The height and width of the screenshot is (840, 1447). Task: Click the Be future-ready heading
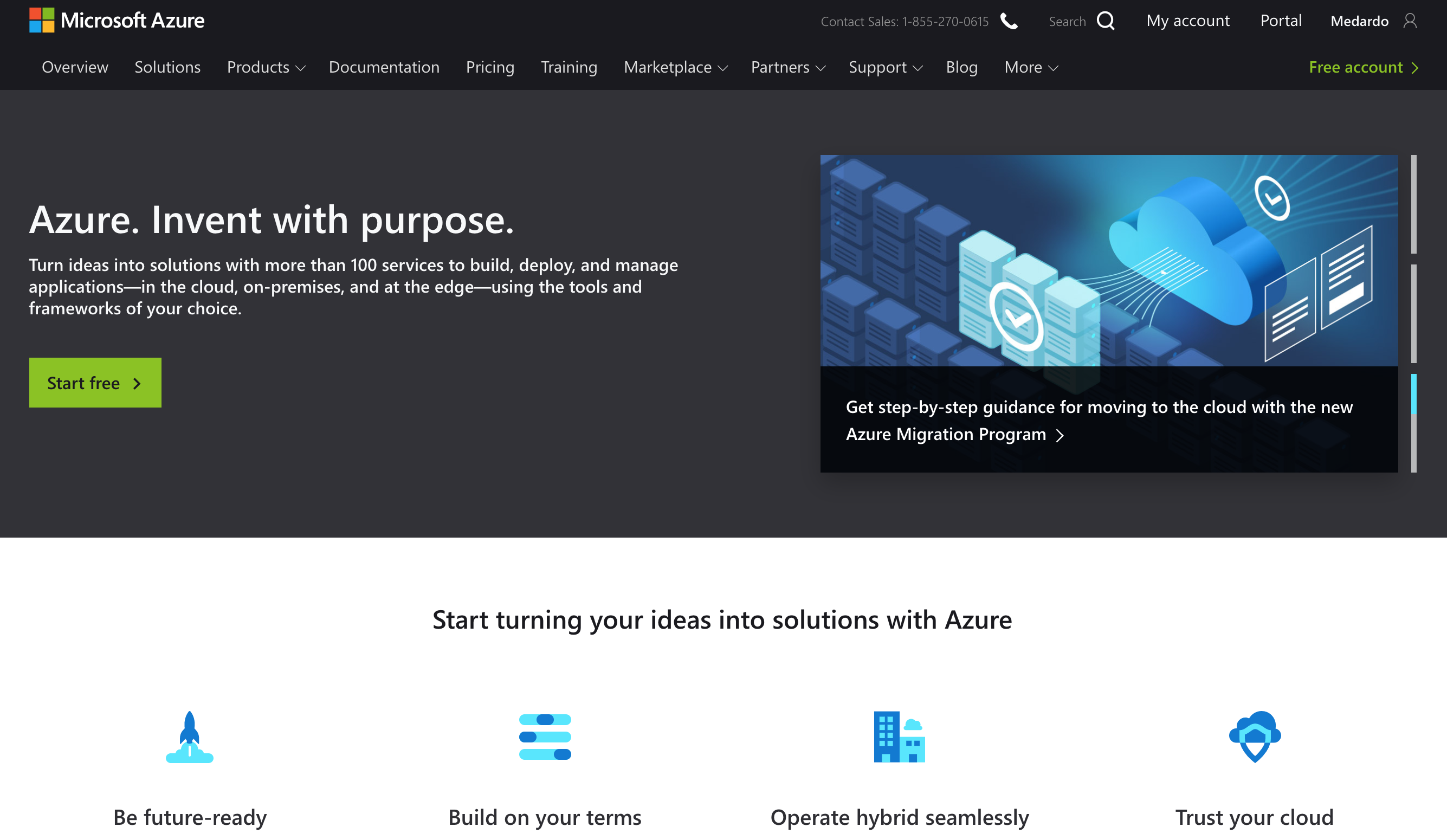[x=190, y=817]
